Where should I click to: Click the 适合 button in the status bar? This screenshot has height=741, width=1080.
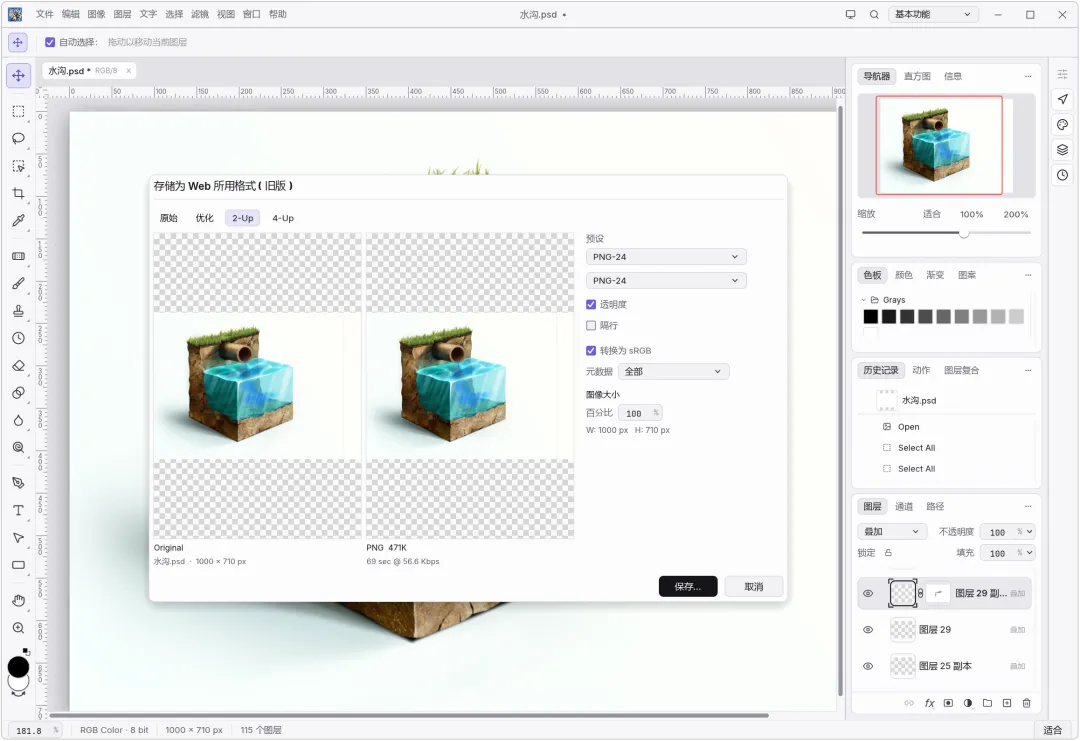(x=1052, y=730)
